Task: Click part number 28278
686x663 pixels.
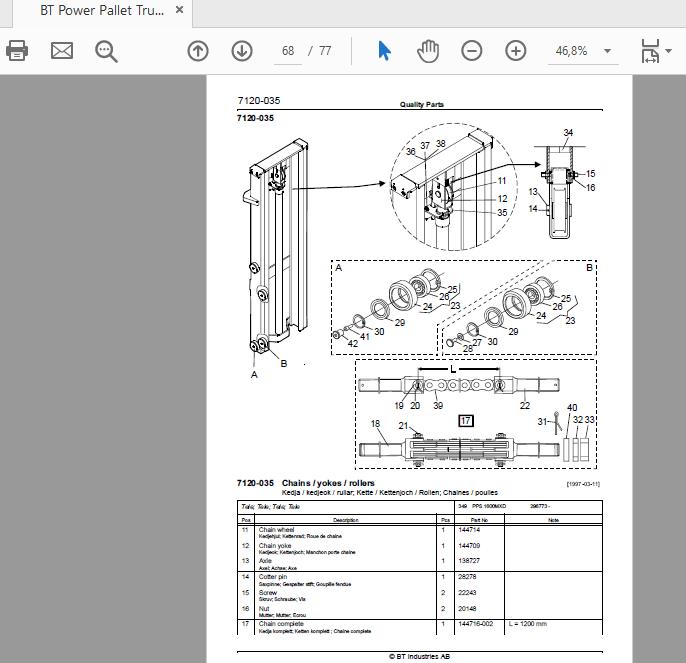Action: 467,577
